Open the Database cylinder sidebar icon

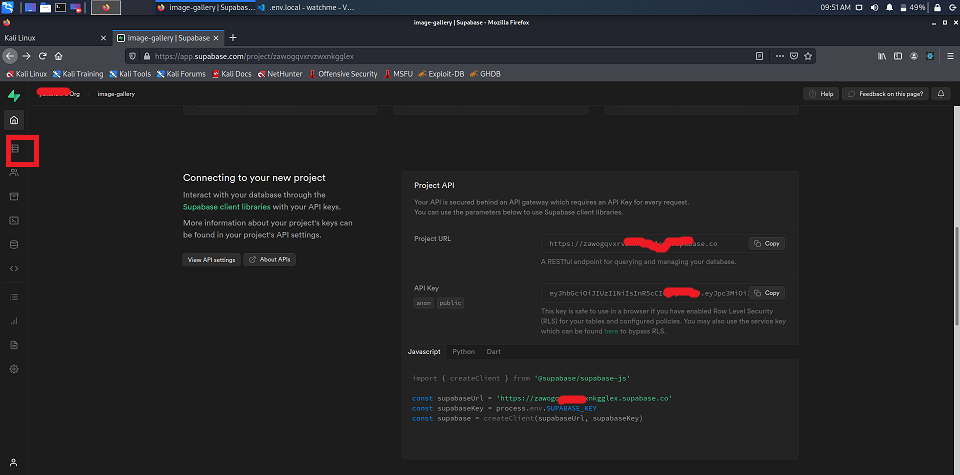(14, 244)
